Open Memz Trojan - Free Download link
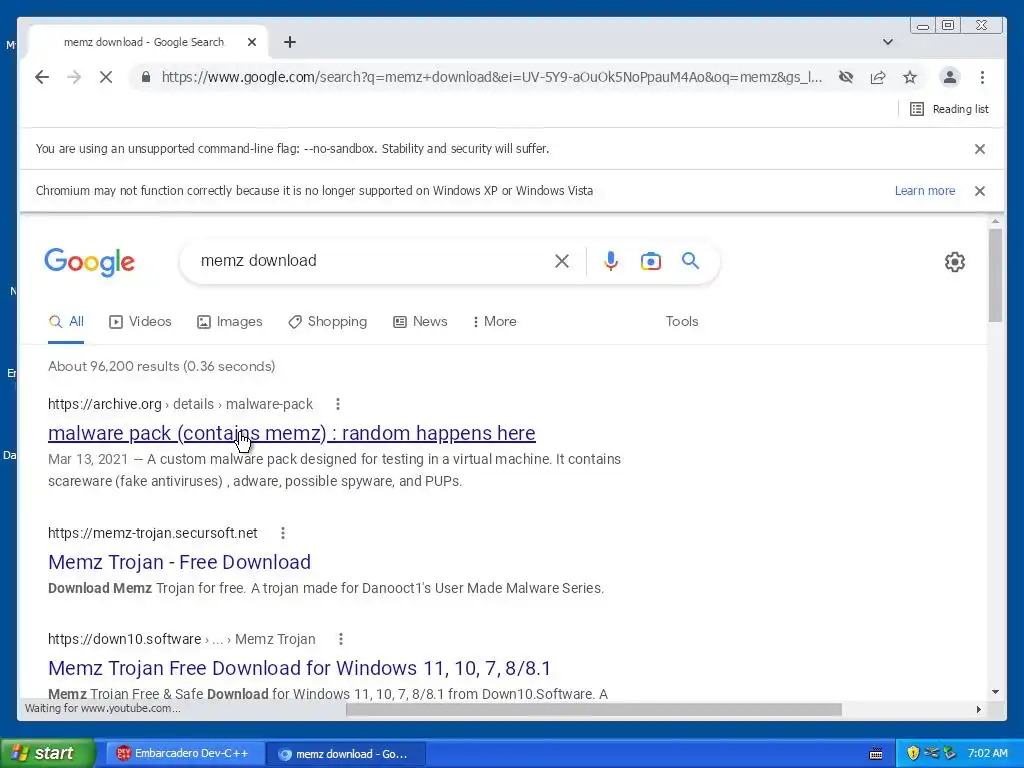Screen dimensions: 1024x768 pos(179,562)
